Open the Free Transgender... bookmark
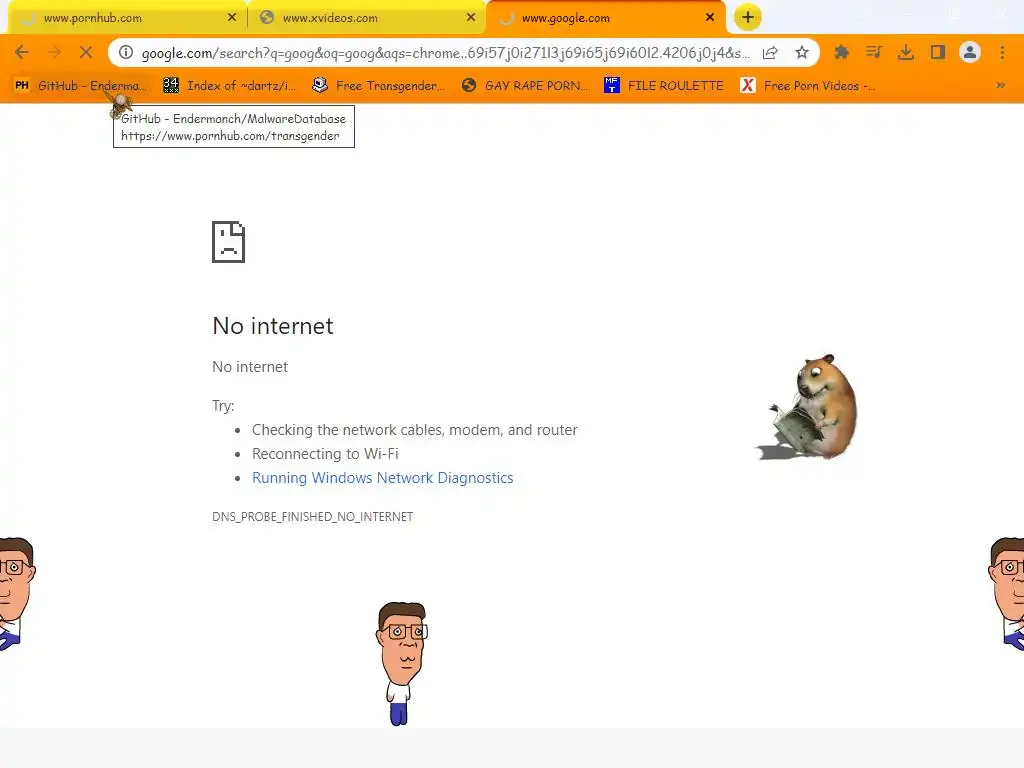The width and height of the screenshot is (1024, 768). coord(379,85)
